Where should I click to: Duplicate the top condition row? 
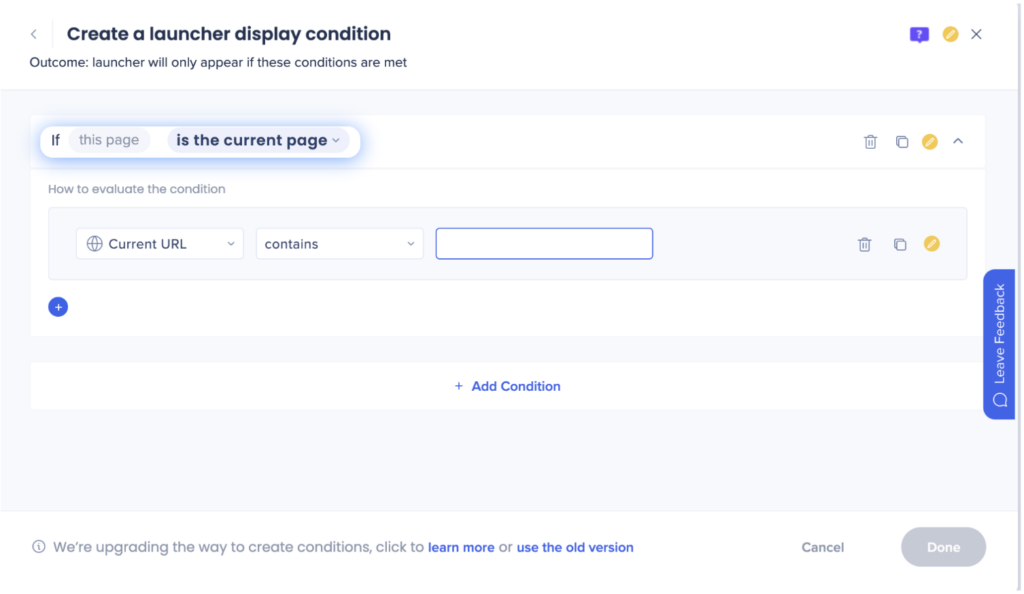899,141
